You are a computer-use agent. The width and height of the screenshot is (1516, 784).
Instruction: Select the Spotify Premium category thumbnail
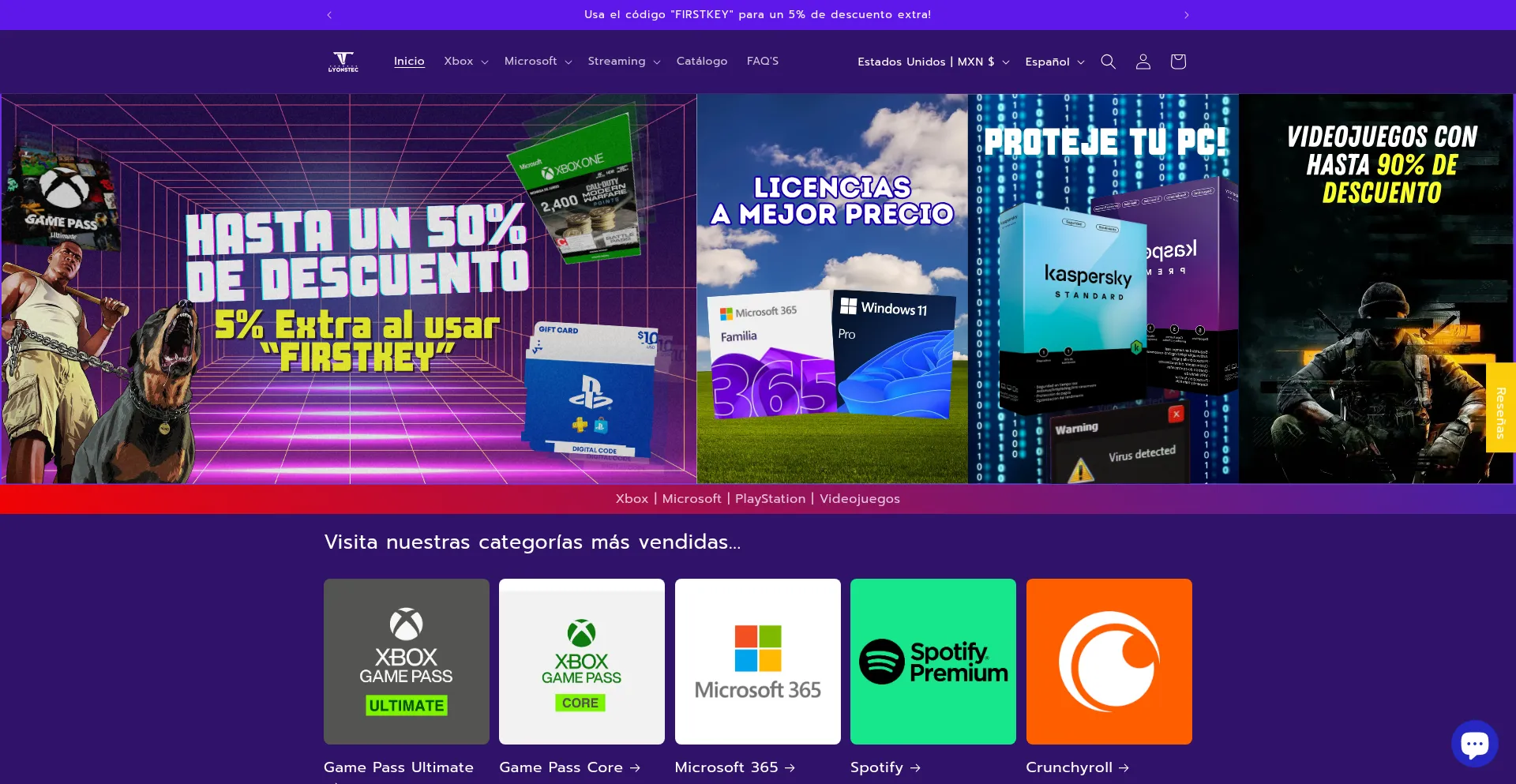[932, 662]
